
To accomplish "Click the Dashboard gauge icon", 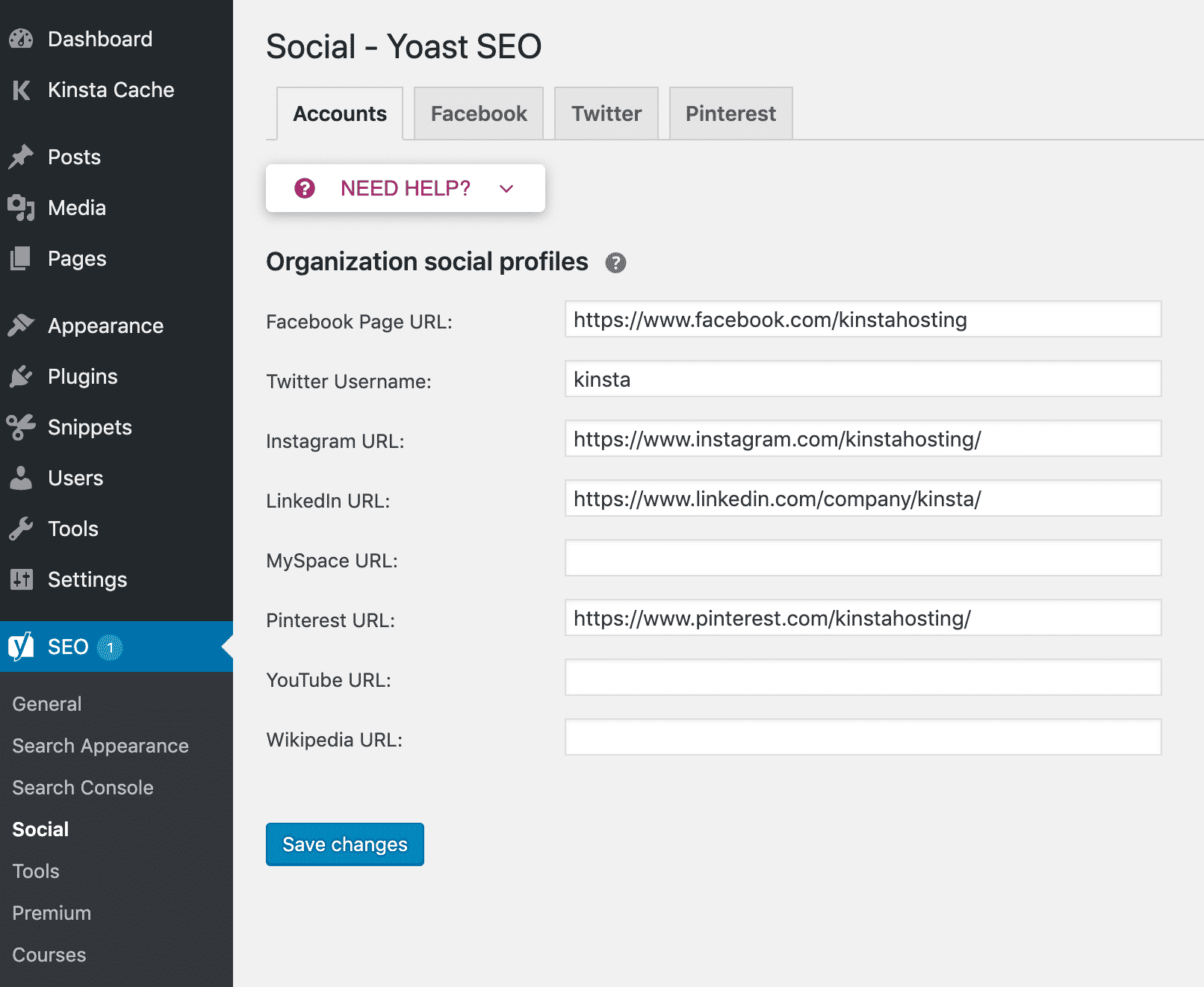I will coord(21,39).
